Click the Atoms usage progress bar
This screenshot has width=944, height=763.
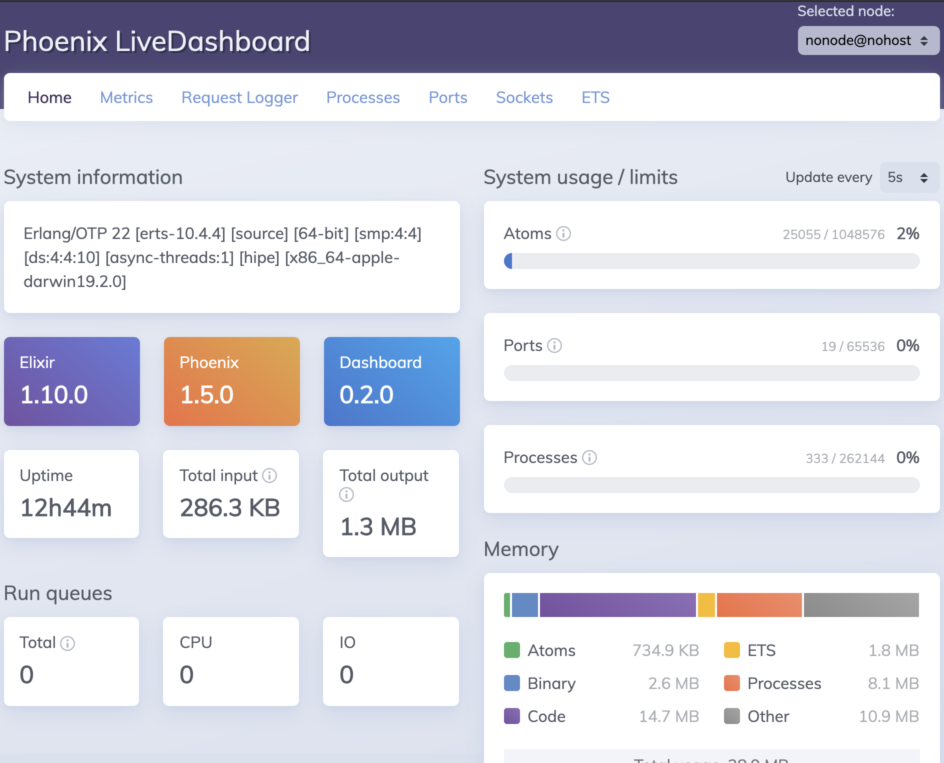pos(712,261)
